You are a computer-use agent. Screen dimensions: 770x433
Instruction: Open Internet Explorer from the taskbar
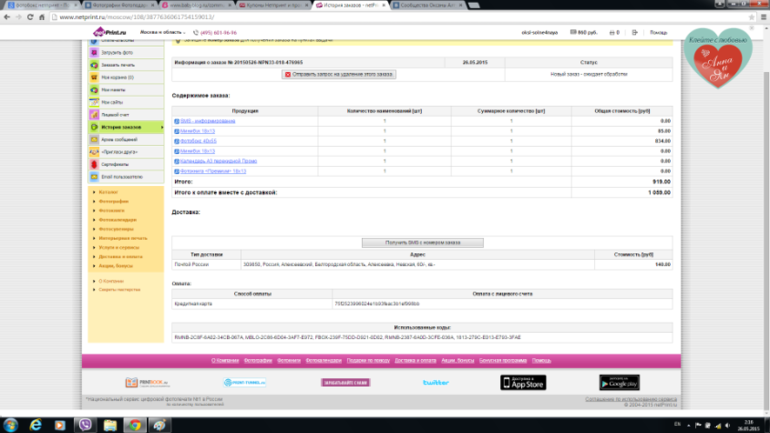pyautogui.click(x=35, y=424)
